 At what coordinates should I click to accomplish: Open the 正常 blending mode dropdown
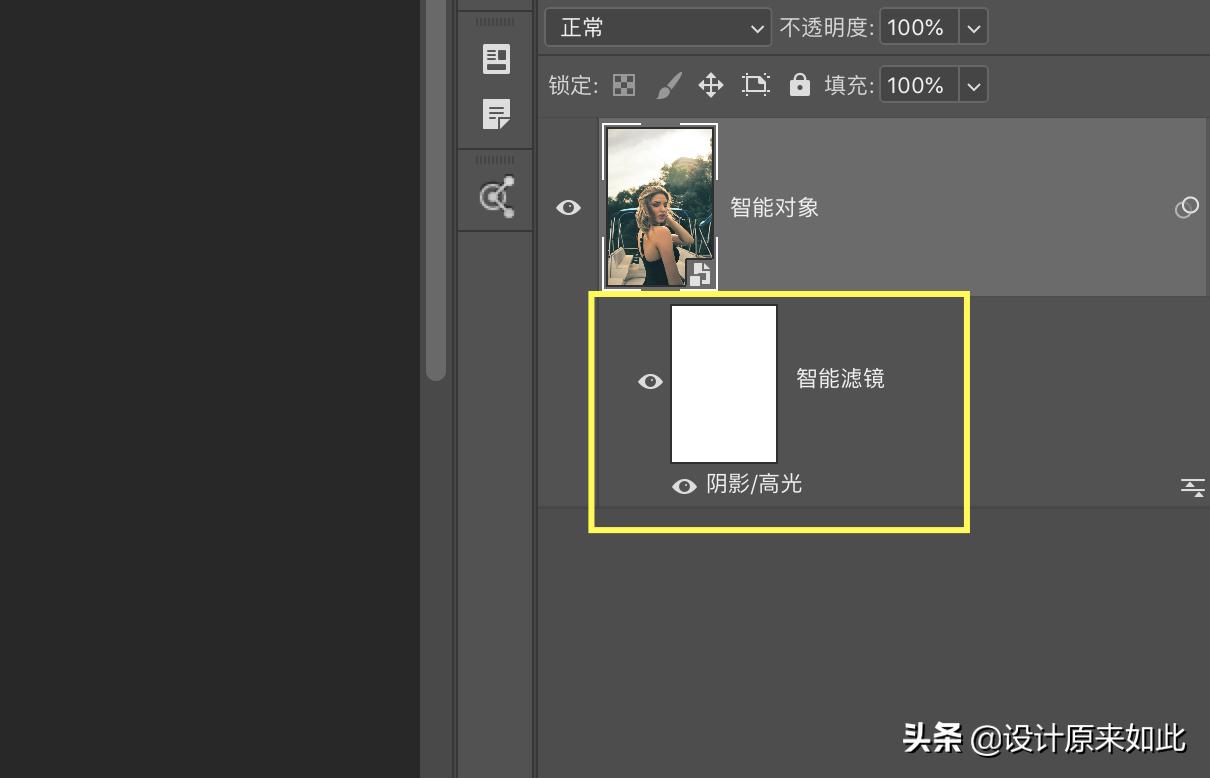[657, 27]
